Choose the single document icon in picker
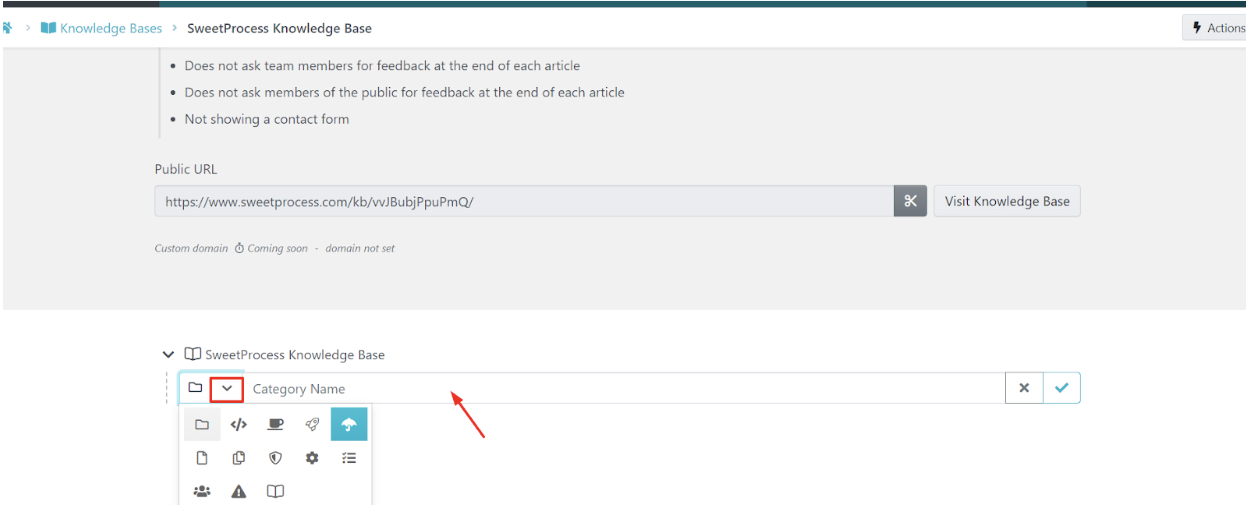The width and height of the screenshot is (1246, 524). pyautogui.click(x=202, y=458)
